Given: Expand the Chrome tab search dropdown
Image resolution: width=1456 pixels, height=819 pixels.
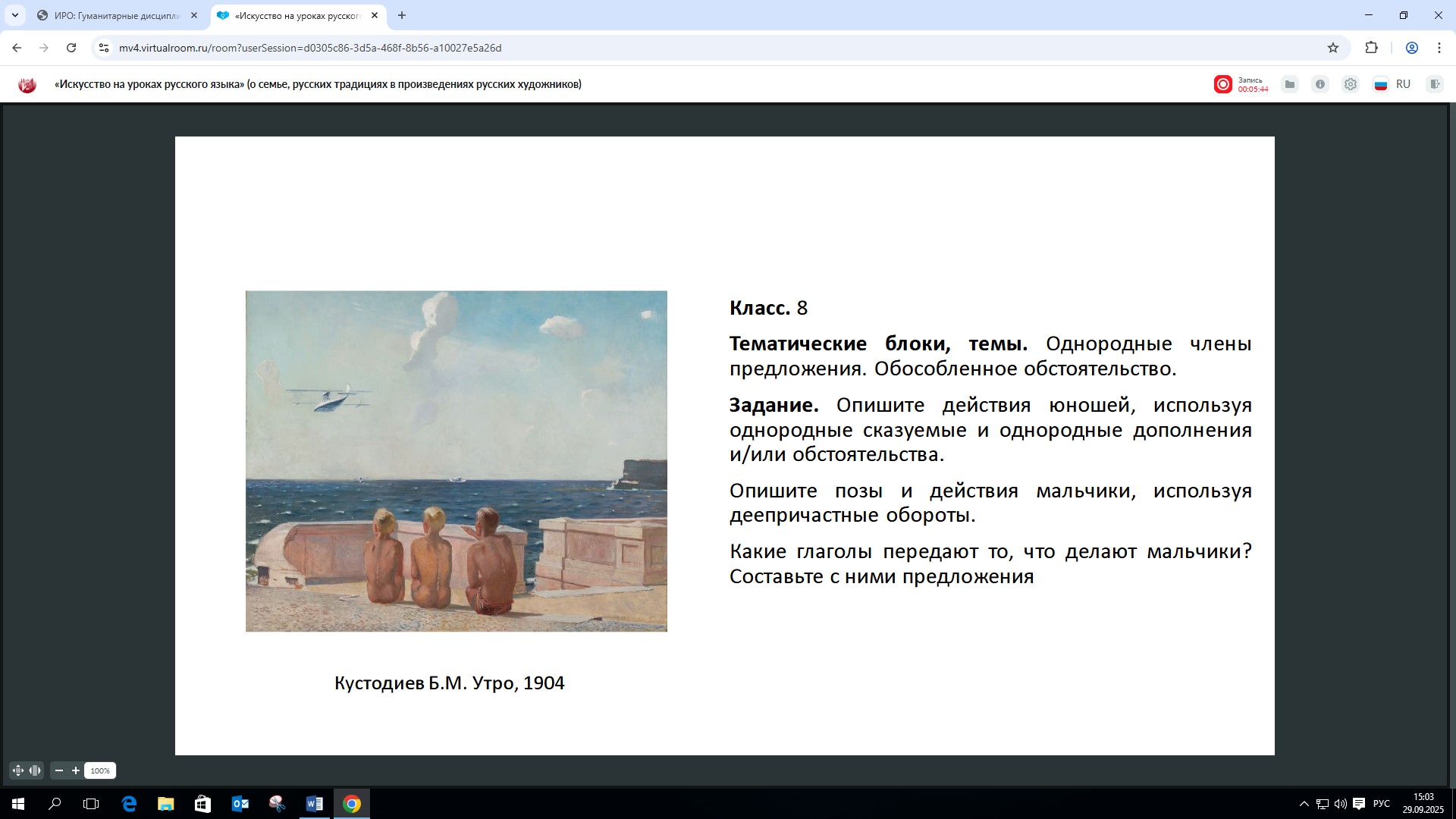Looking at the screenshot, I should point(14,15).
